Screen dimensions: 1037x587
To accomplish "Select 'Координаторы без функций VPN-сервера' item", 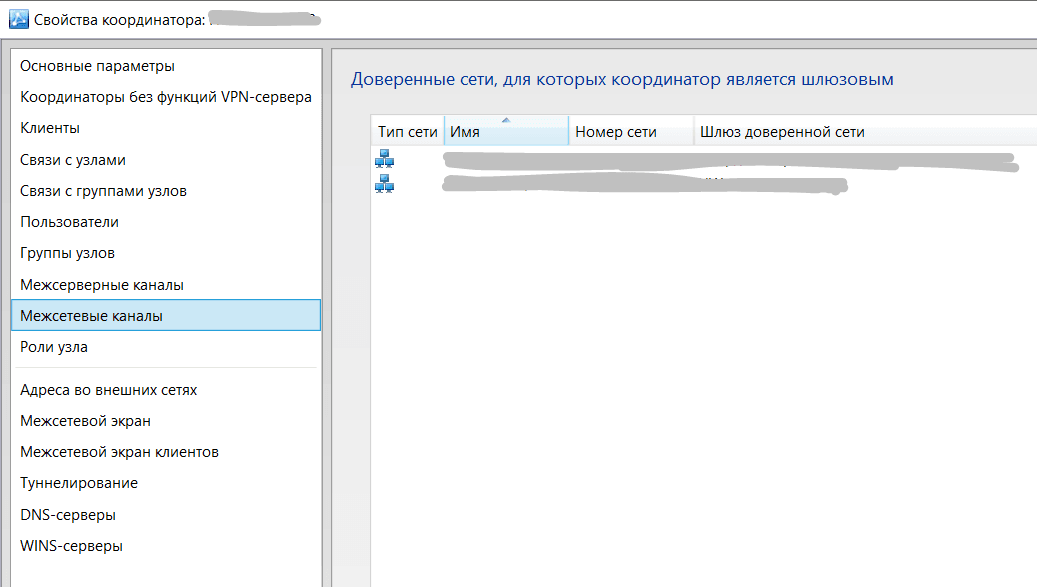I will coord(166,97).
